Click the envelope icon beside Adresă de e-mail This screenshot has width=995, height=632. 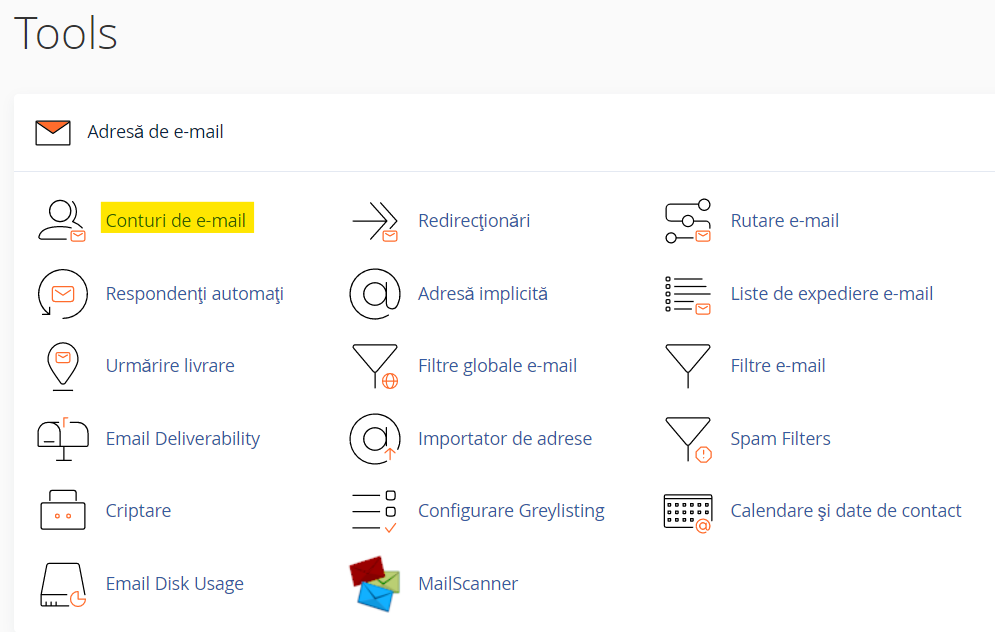click(53, 133)
